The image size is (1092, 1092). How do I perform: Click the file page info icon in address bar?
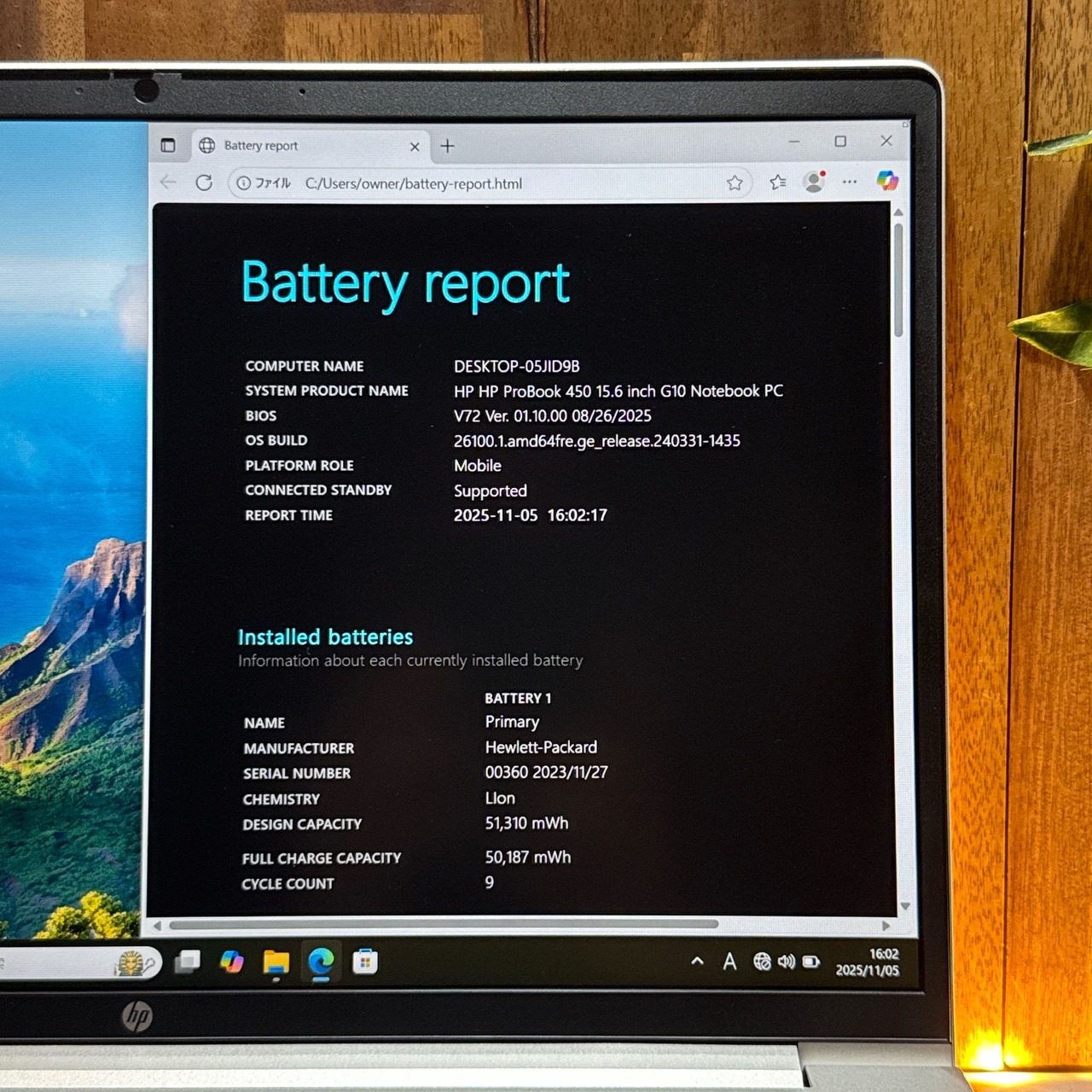coord(244,183)
